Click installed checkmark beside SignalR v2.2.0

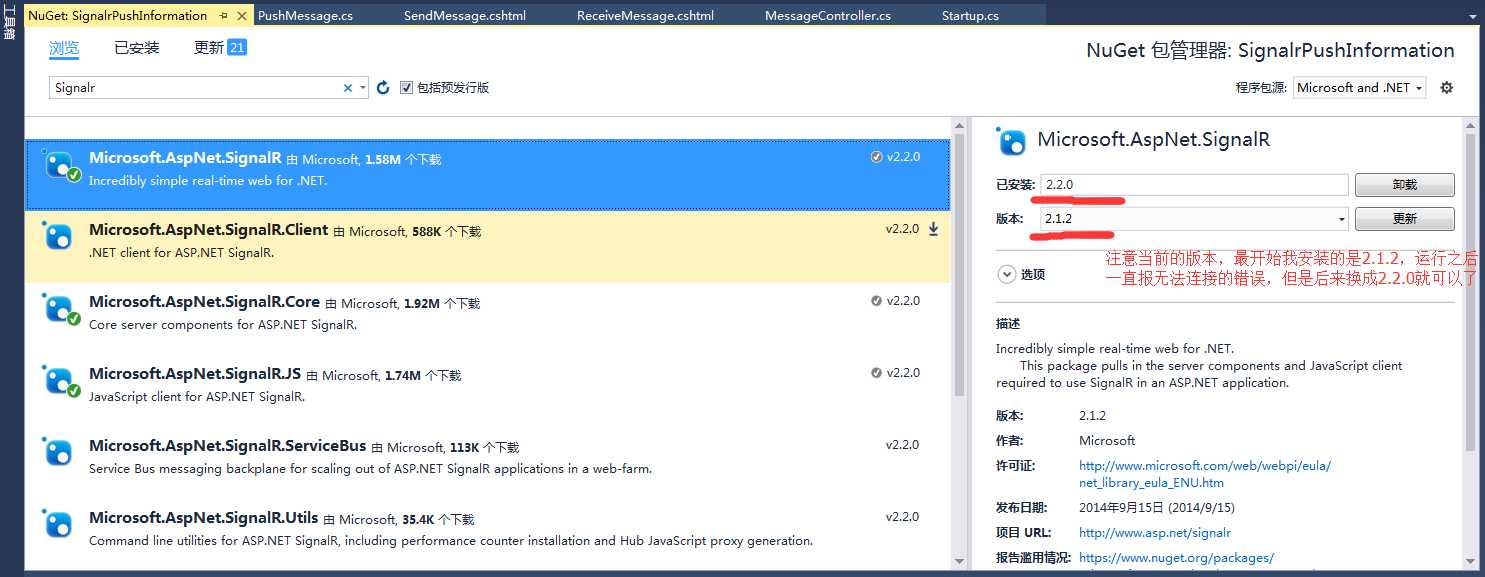click(x=876, y=157)
